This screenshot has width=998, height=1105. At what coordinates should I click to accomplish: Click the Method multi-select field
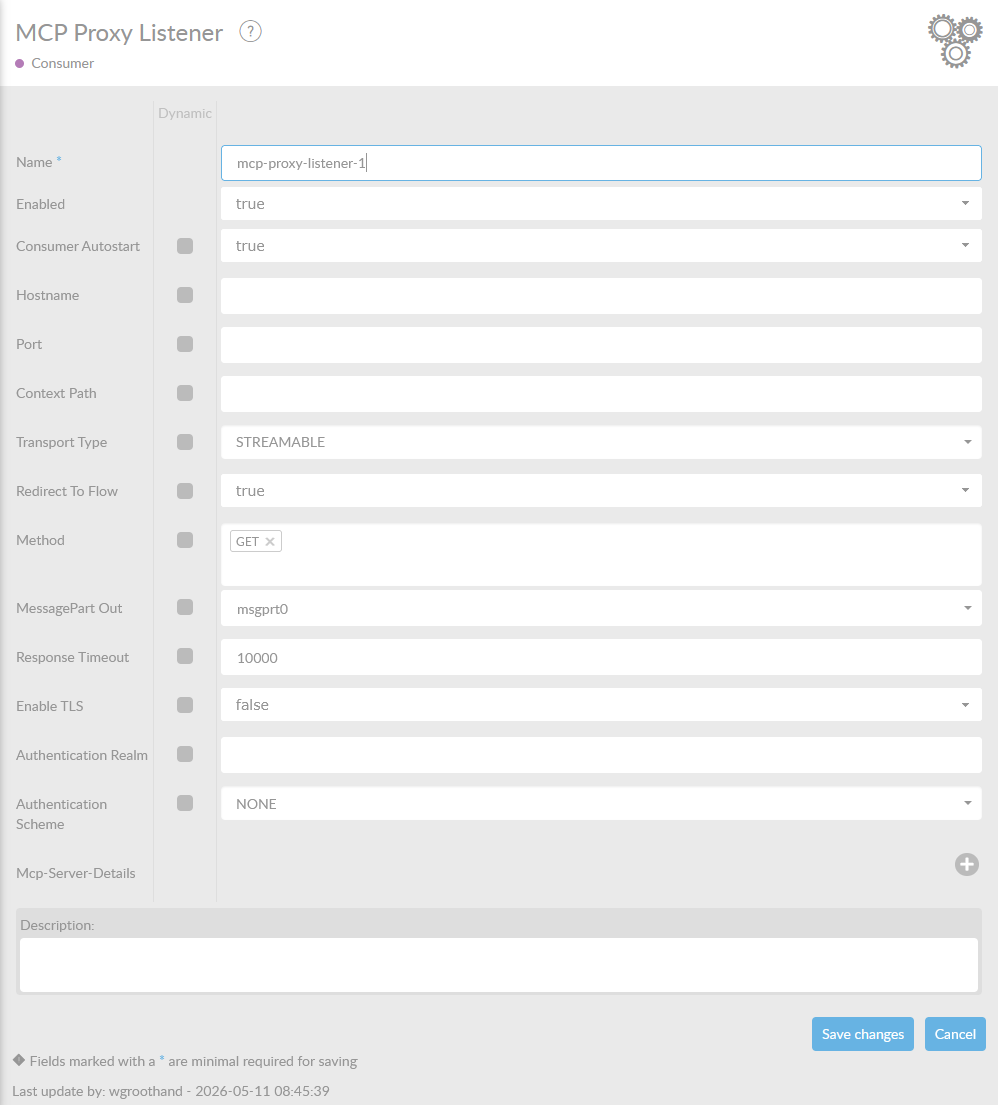coord(601,555)
